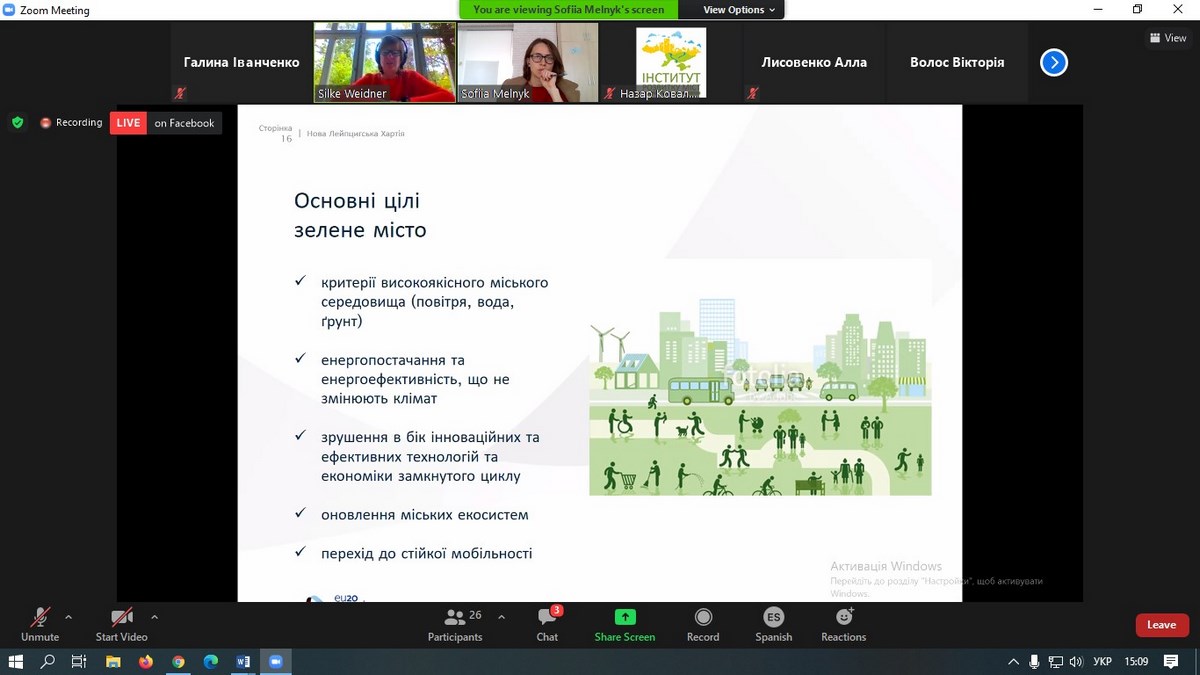
Task: Start recording with the Record button
Action: [x=703, y=624]
